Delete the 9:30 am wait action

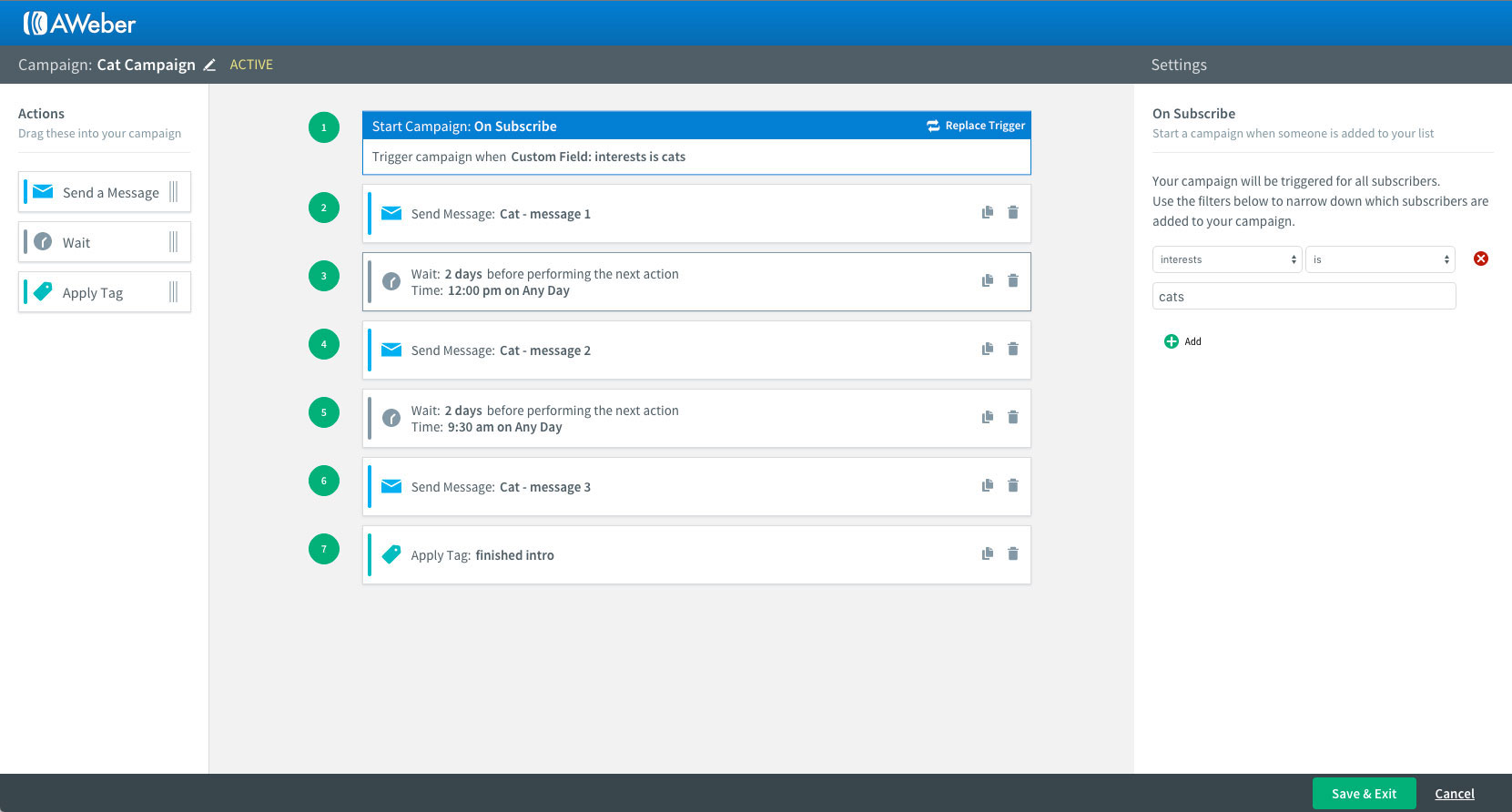click(x=1013, y=417)
